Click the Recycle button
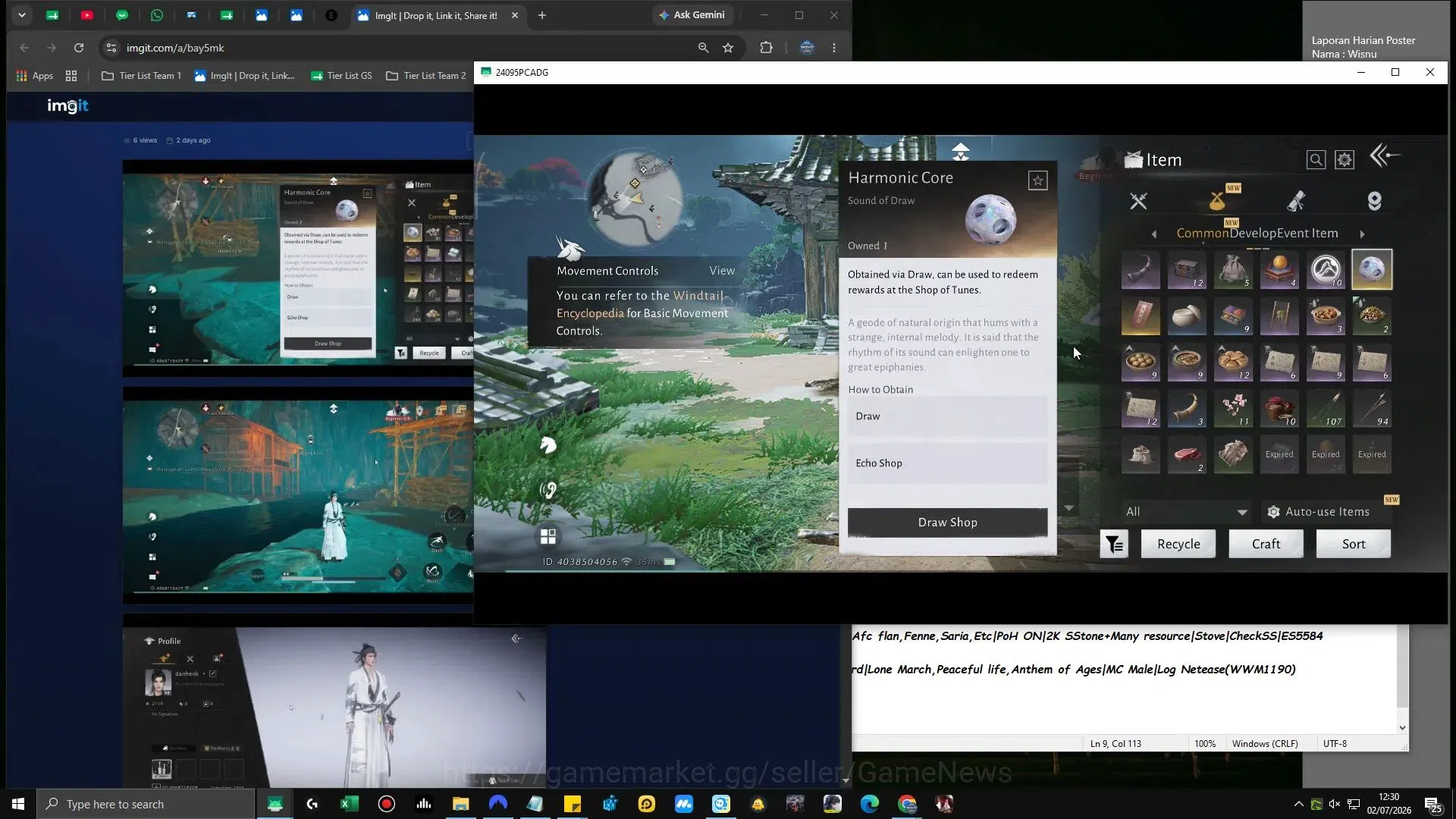 (x=1178, y=544)
